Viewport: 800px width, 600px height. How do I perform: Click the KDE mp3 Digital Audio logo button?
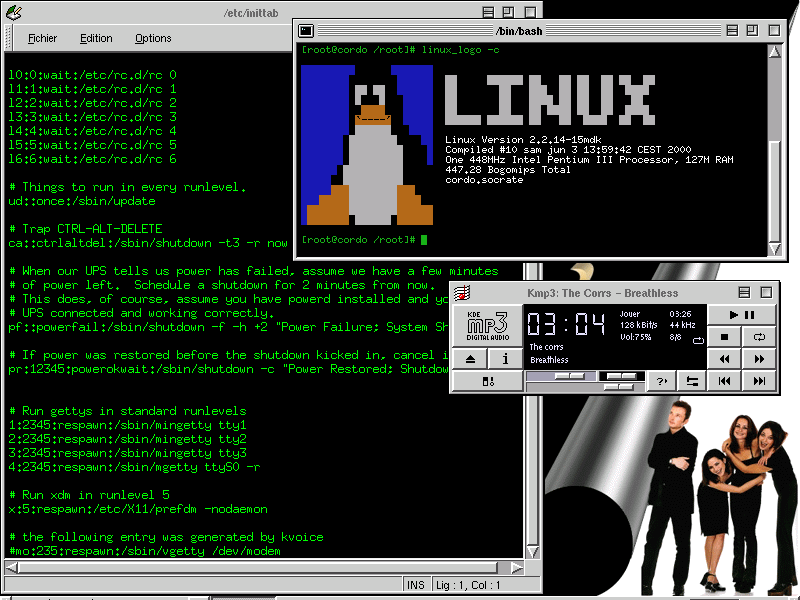(487, 325)
